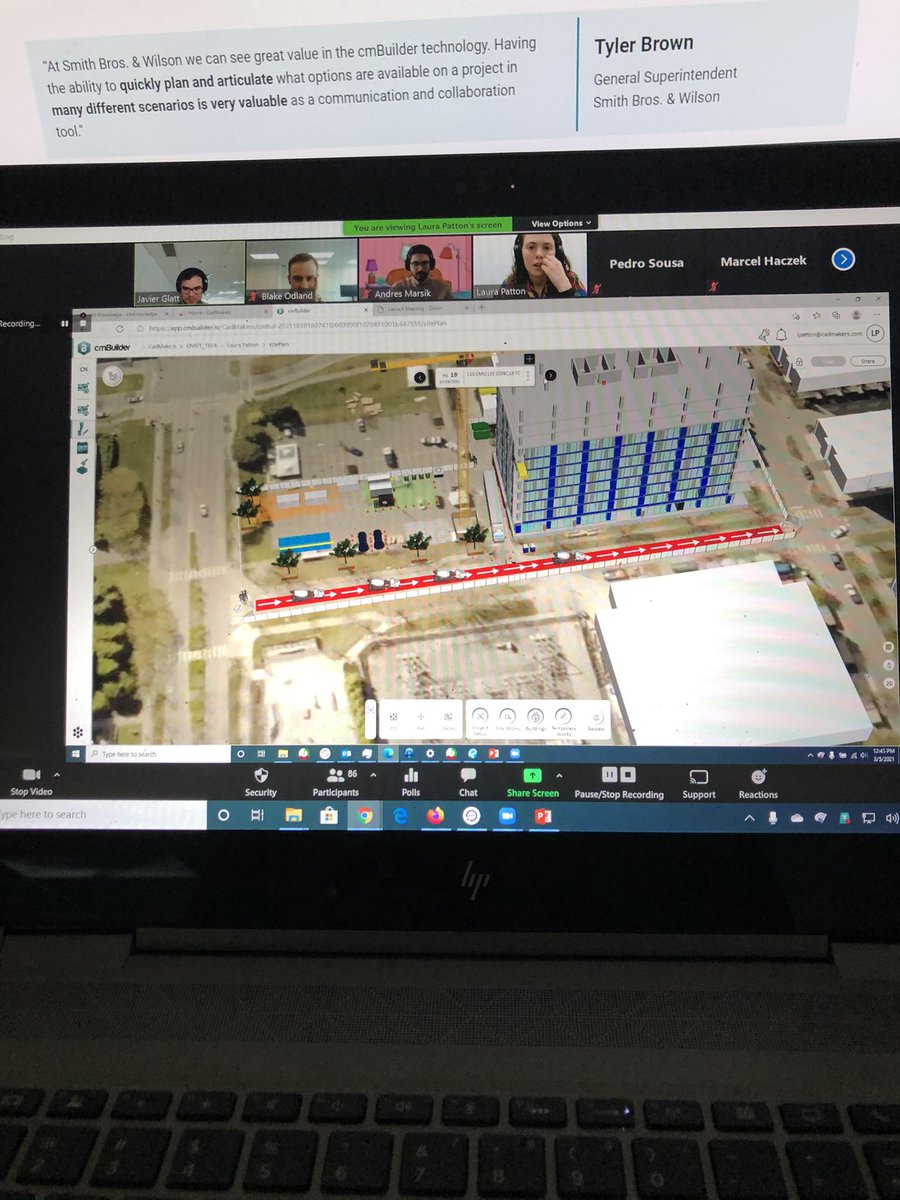Expand the arrow next to Participants
The width and height of the screenshot is (900, 1200).
point(373,774)
